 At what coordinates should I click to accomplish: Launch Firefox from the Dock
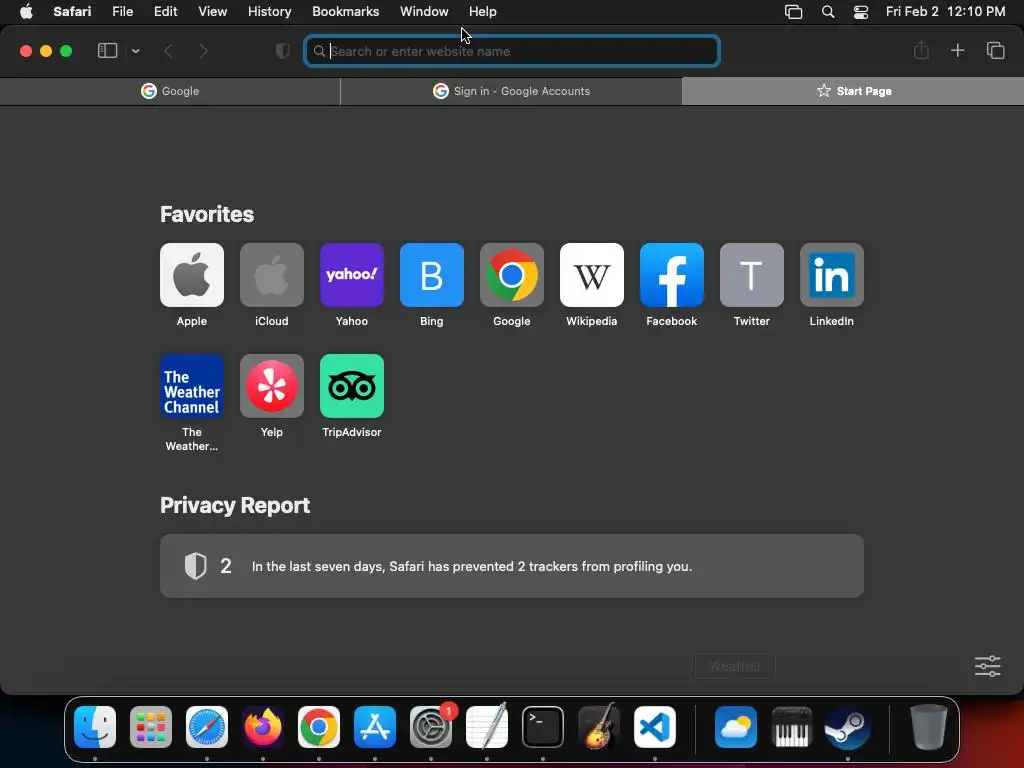[x=263, y=727]
